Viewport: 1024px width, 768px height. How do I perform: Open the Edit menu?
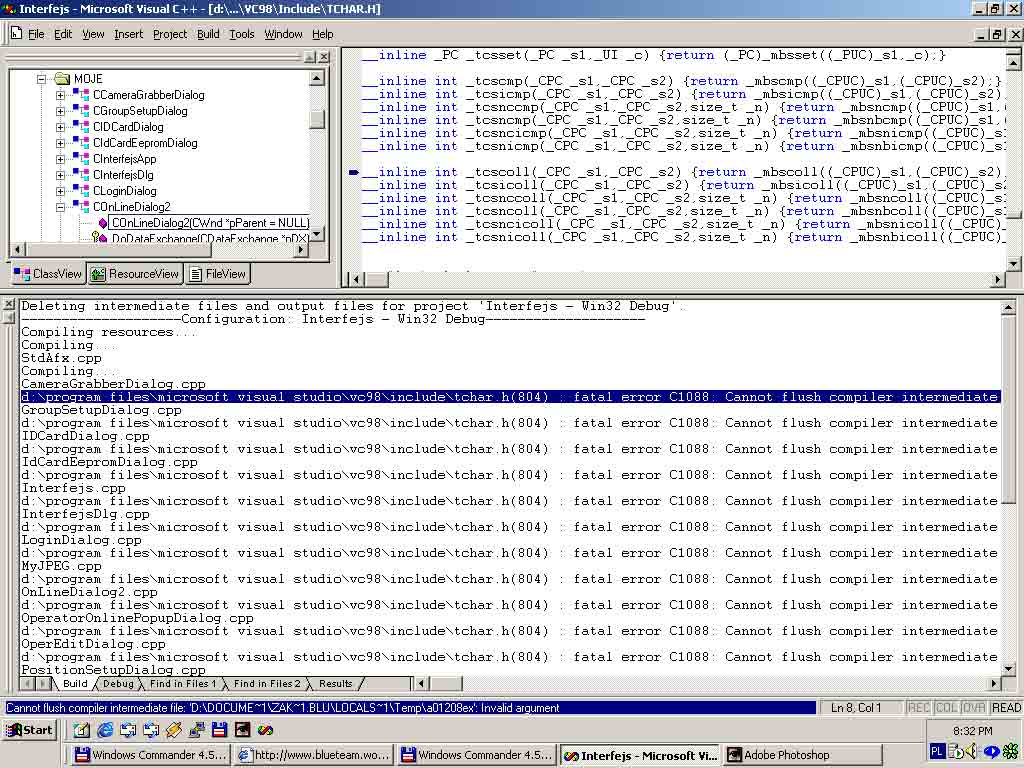point(63,34)
